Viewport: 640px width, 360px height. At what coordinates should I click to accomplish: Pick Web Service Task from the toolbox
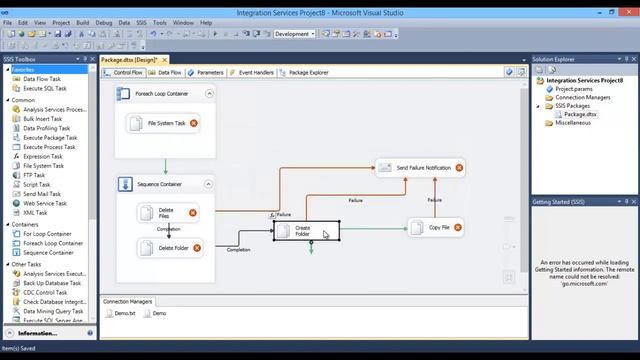[x=45, y=203]
